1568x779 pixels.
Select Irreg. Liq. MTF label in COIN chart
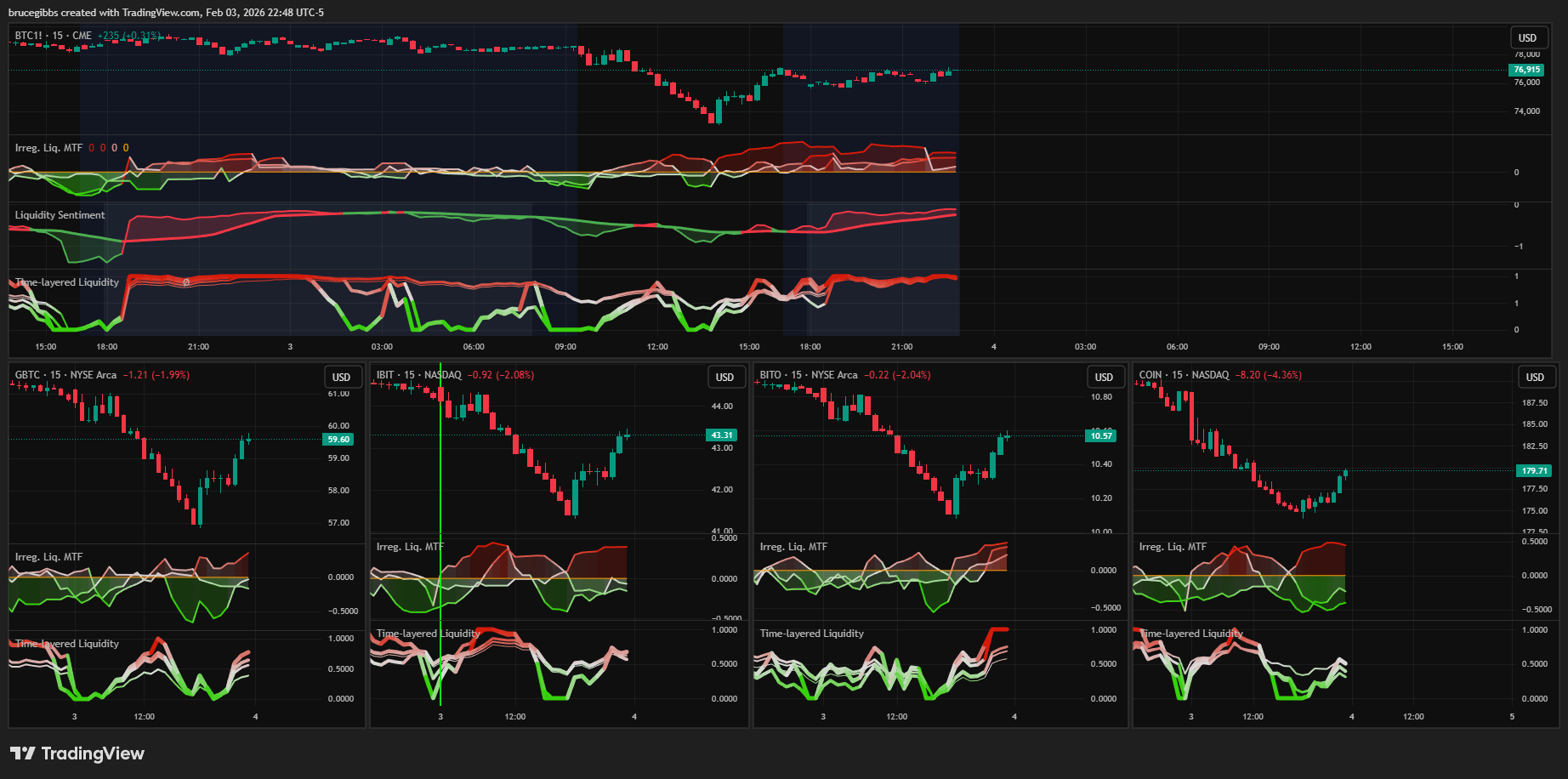point(1173,547)
